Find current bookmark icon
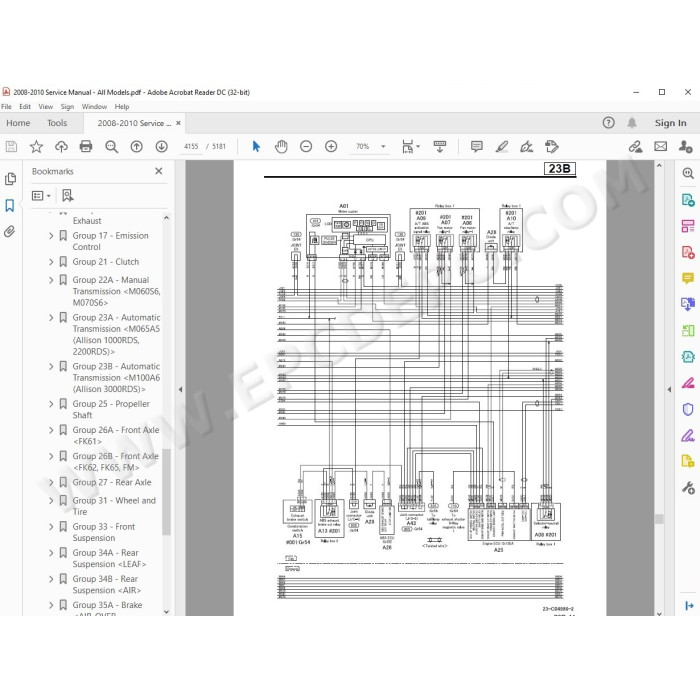 [68, 196]
